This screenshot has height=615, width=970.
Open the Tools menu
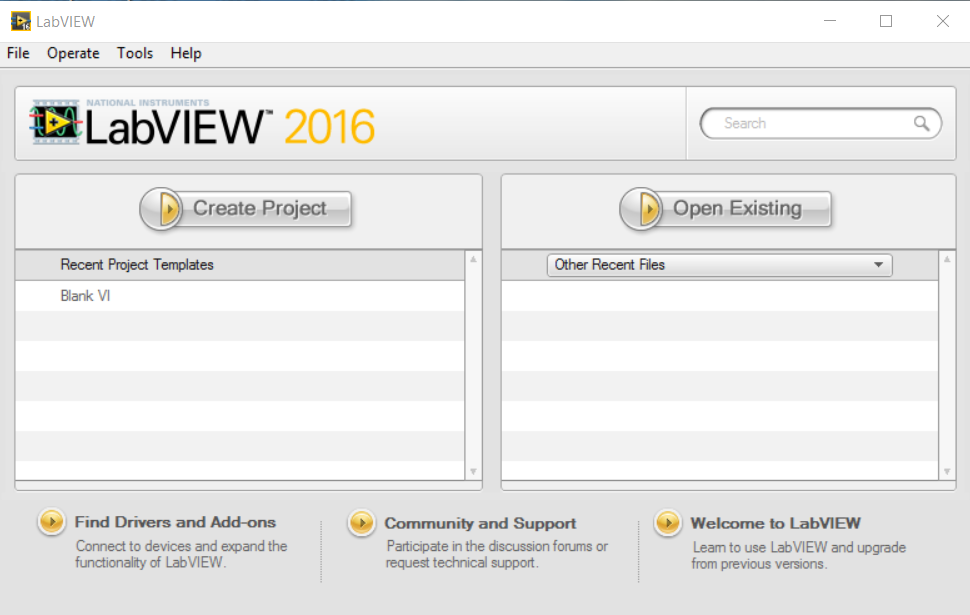134,53
